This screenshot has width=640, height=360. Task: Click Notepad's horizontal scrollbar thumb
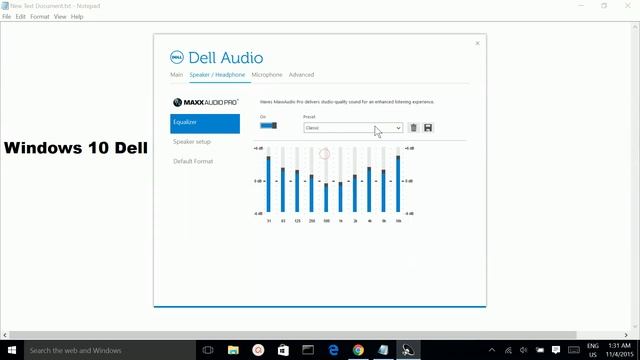tap(293, 335)
